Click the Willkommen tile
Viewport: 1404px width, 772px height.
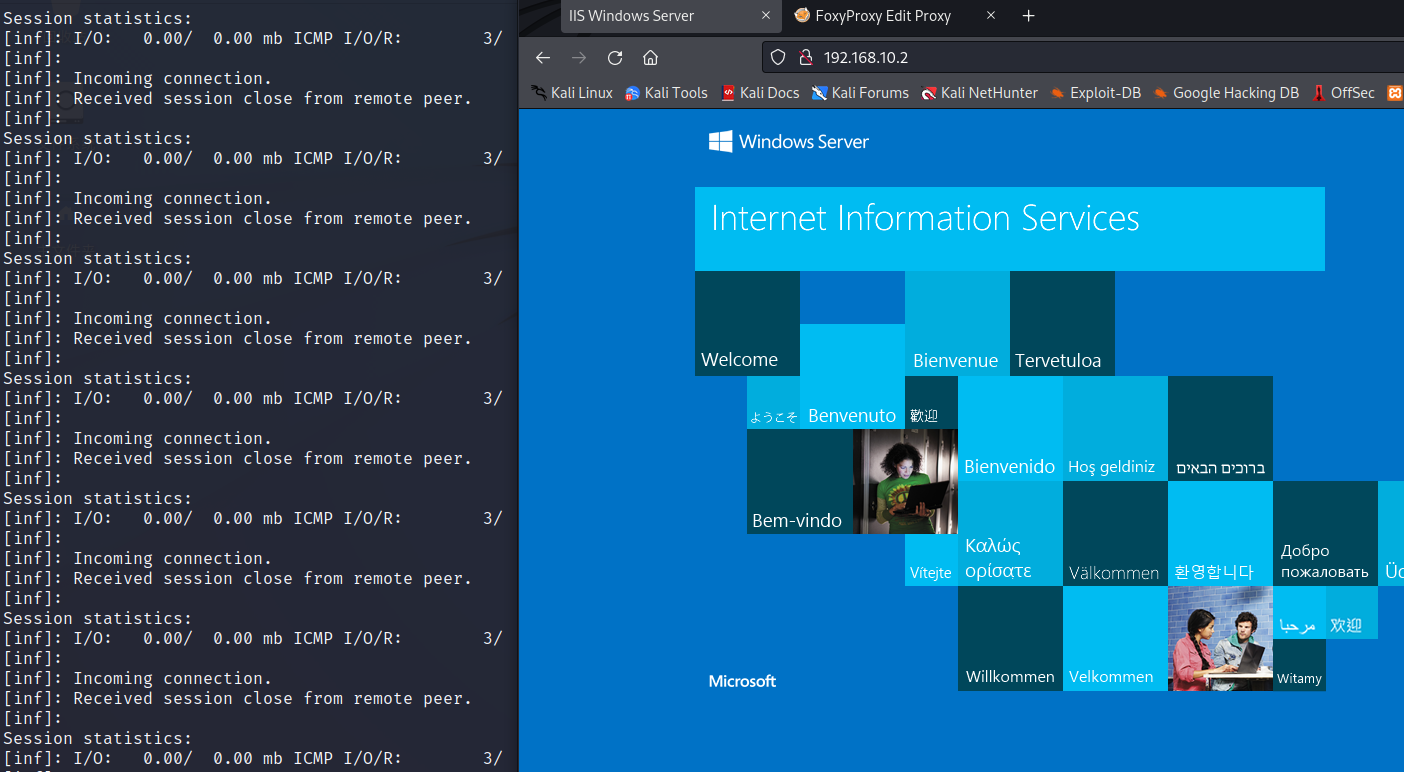point(1010,639)
